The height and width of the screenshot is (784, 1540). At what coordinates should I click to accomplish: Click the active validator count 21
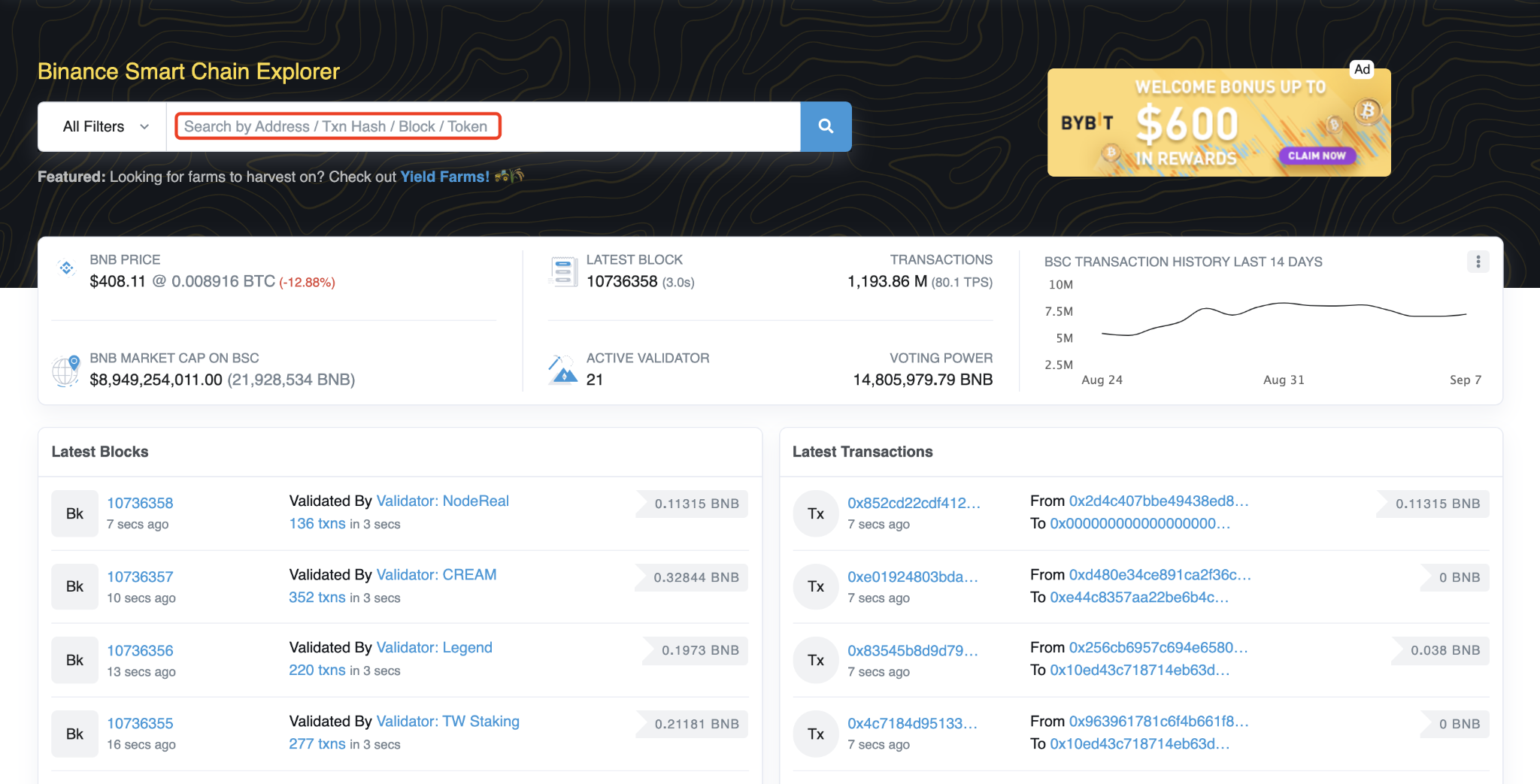click(x=595, y=380)
